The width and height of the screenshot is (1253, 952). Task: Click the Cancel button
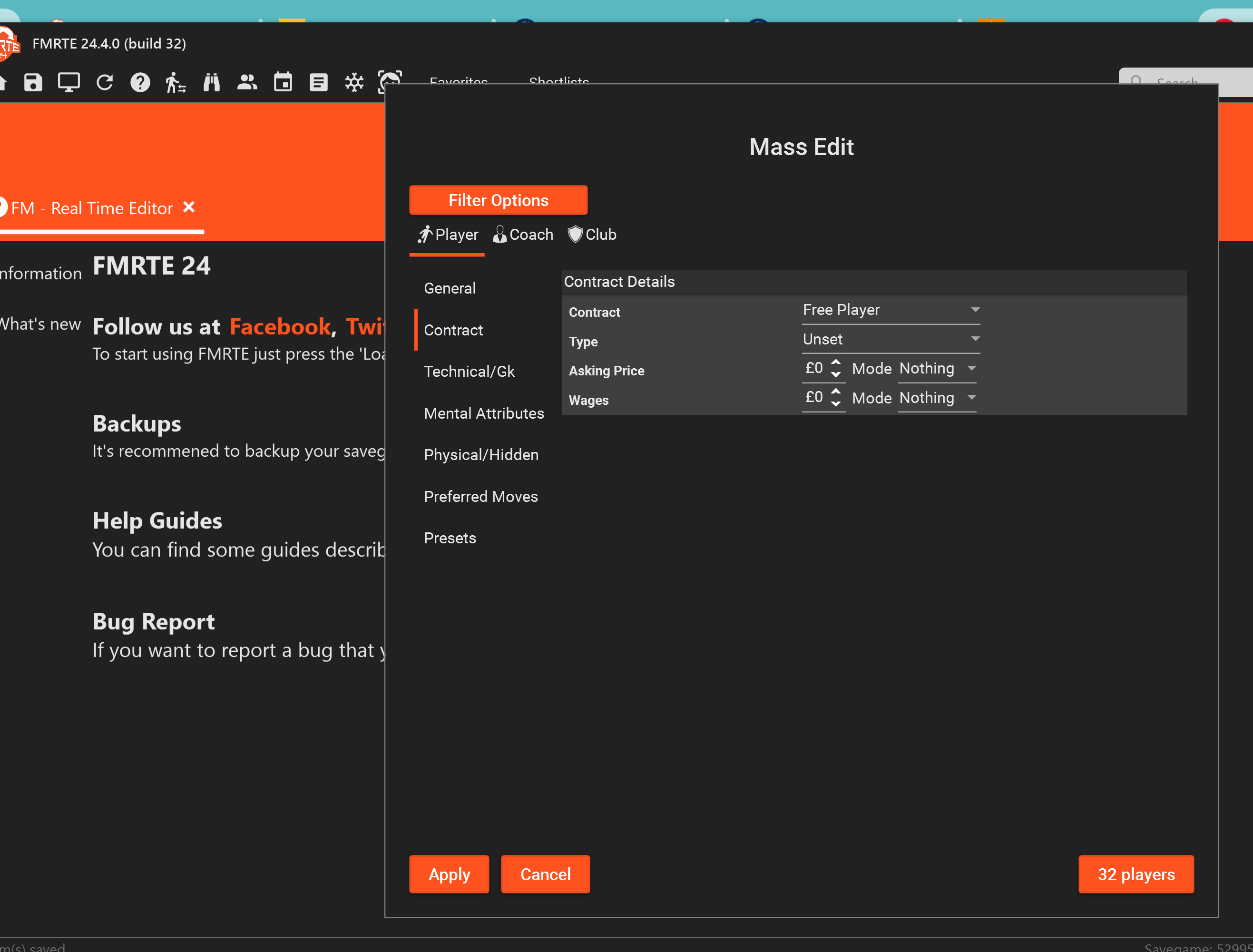tap(546, 874)
